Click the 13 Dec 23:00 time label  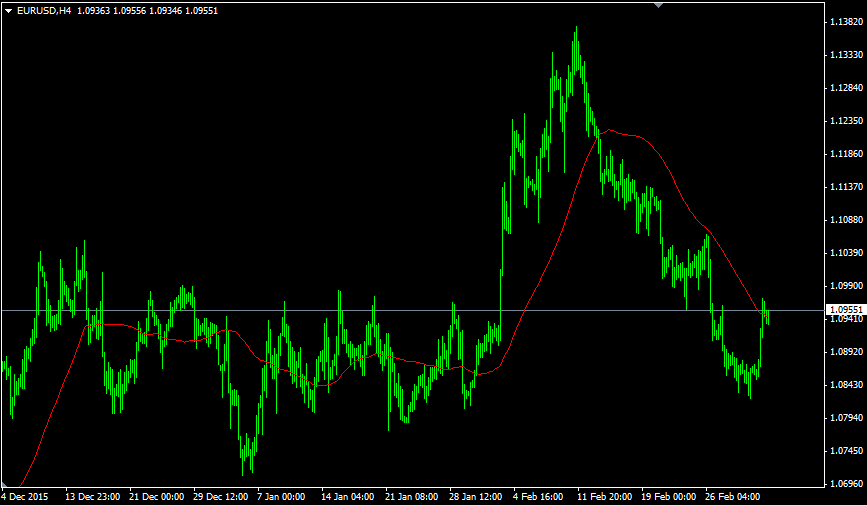93,497
